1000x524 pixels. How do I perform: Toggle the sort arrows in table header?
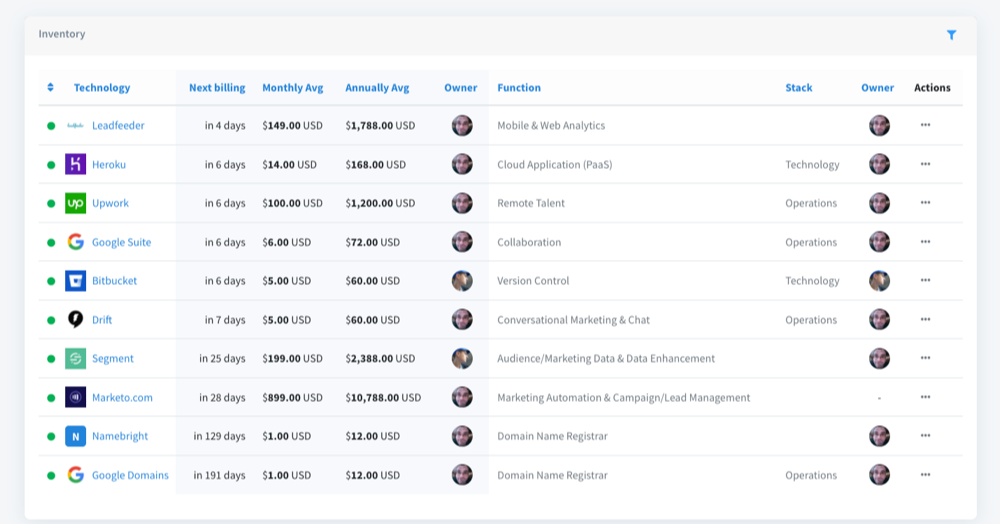(x=50, y=88)
